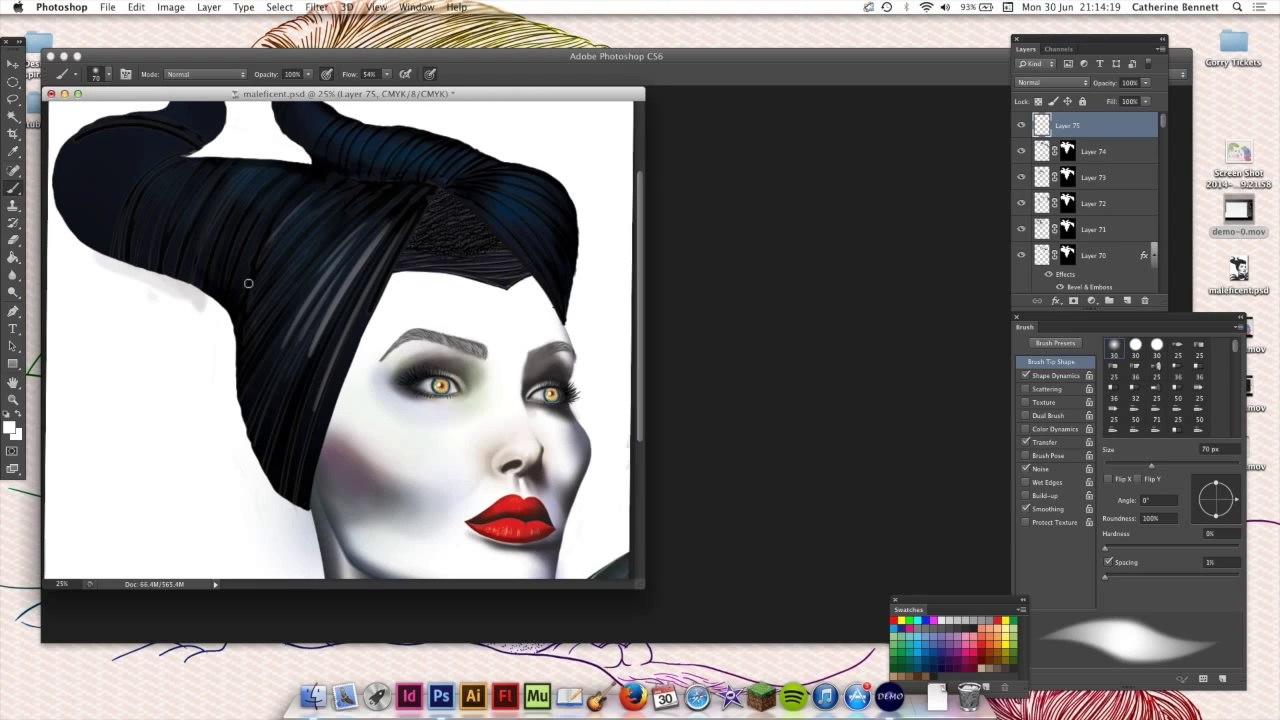Open the brush preset picker arrow
Viewport: 1280px width, 720px height.
click(x=108, y=75)
